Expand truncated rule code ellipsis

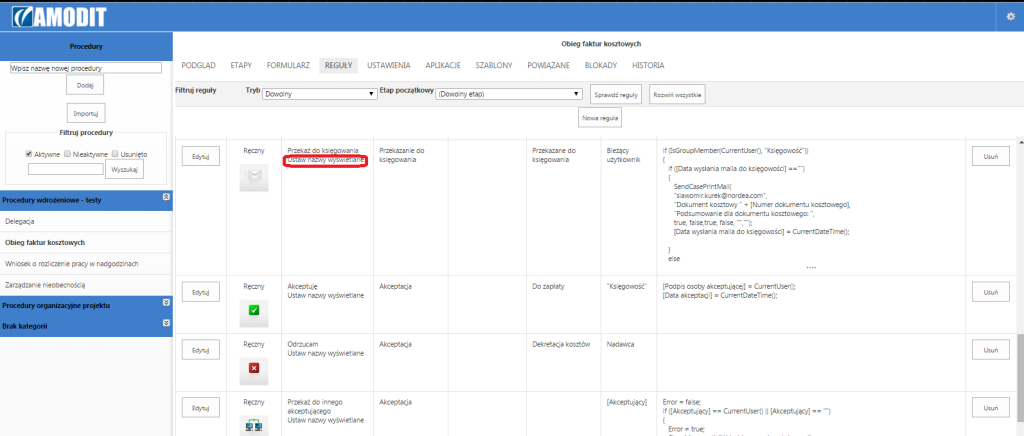[811, 266]
